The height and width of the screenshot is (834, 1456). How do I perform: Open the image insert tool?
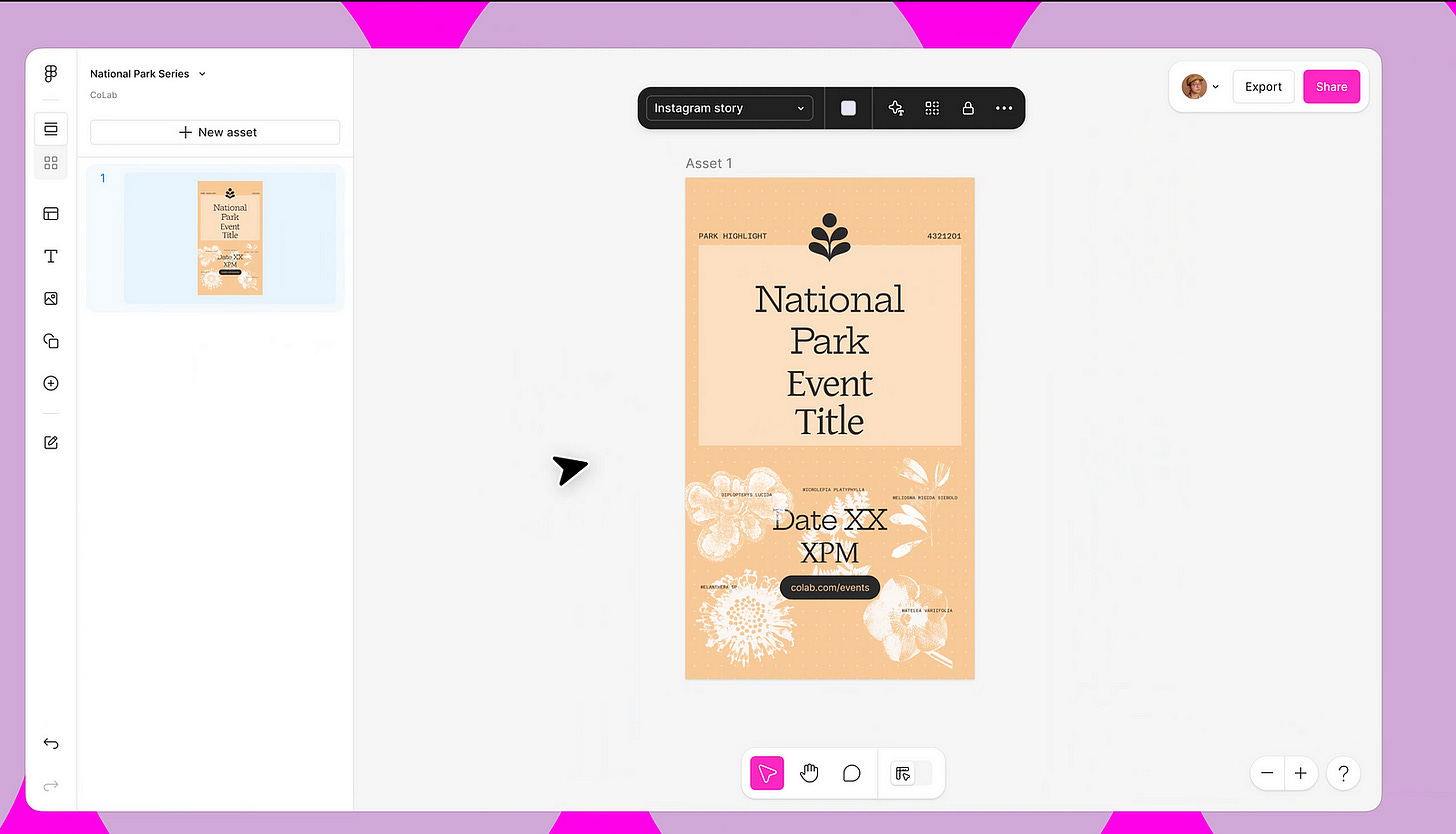click(x=51, y=299)
